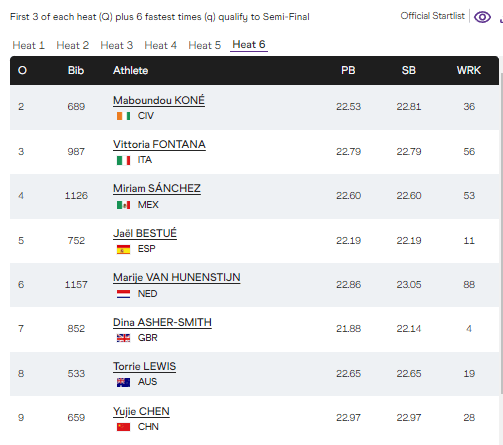Switch to the Heat 3 tab
Viewport: 503px width, 445px height.
coord(117,45)
